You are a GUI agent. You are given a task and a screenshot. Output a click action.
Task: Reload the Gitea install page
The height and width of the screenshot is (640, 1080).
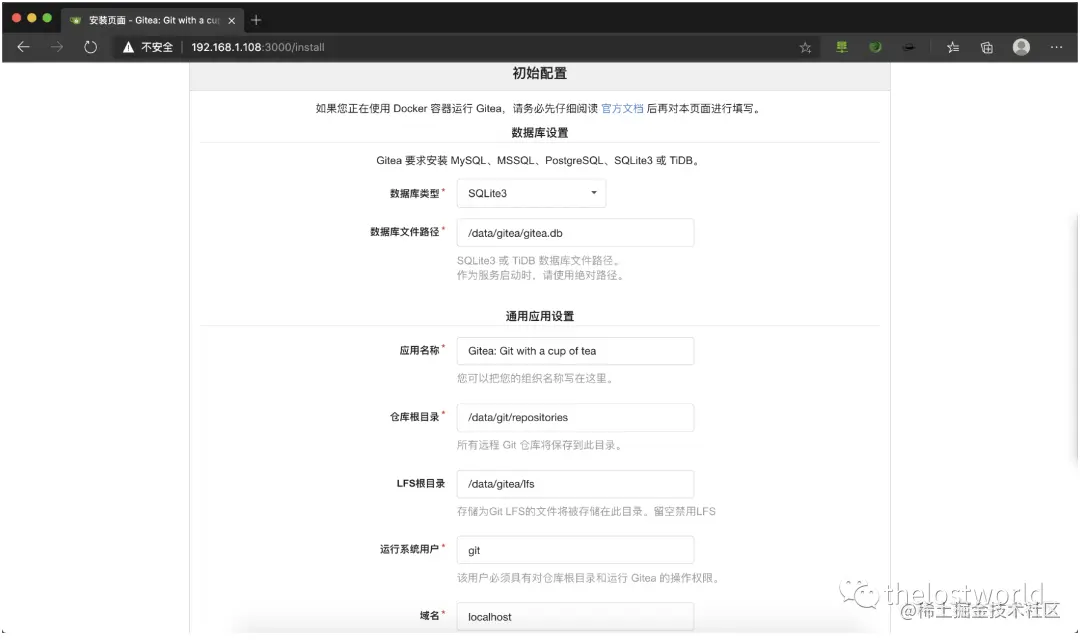click(91, 46)
